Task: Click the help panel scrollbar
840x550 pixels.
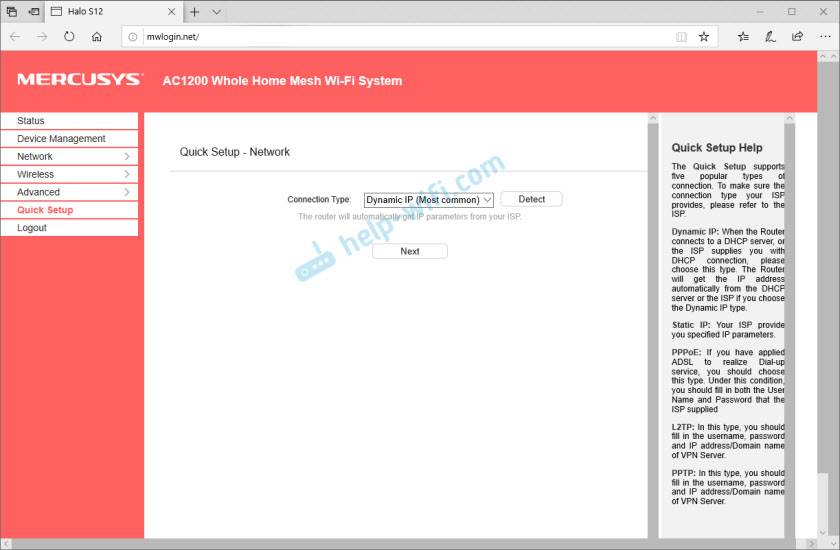Action: (789, 327)
